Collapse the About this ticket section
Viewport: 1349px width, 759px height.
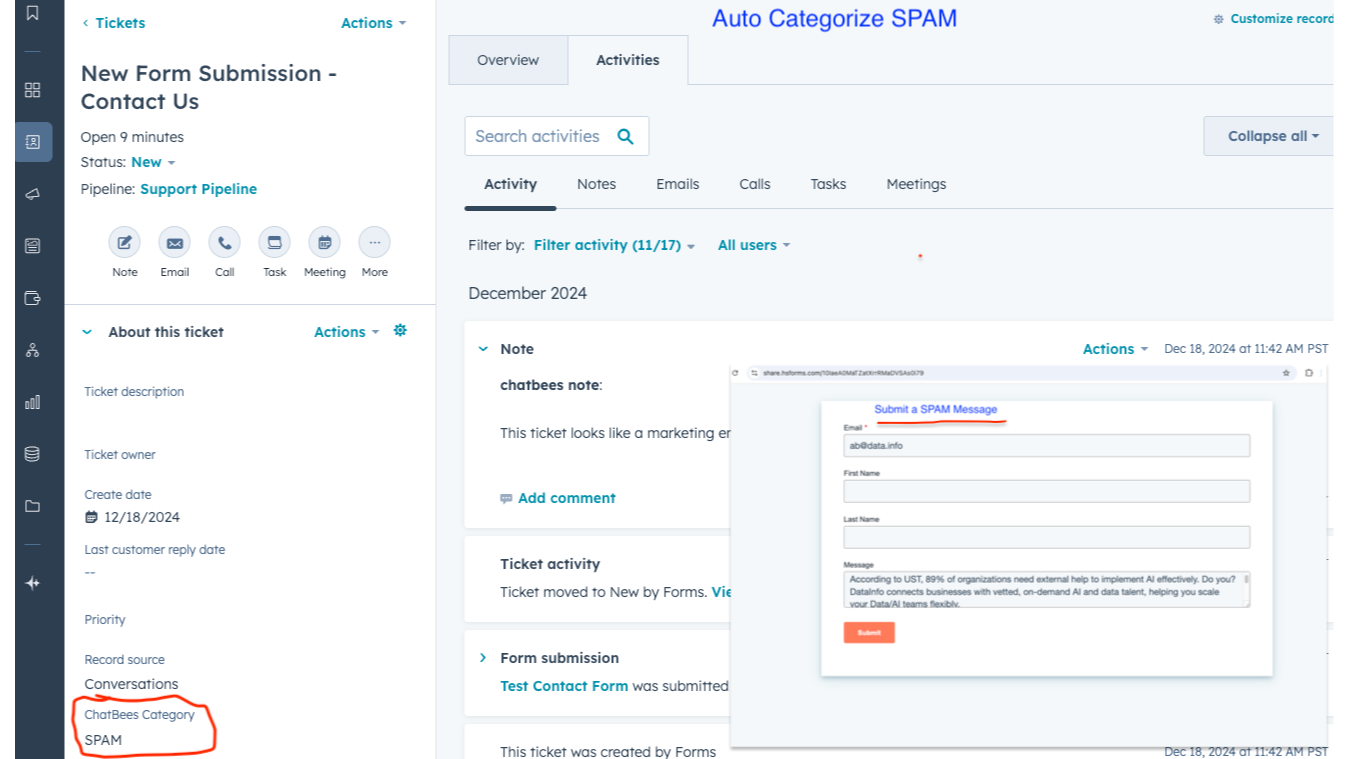tap(87, 332)
